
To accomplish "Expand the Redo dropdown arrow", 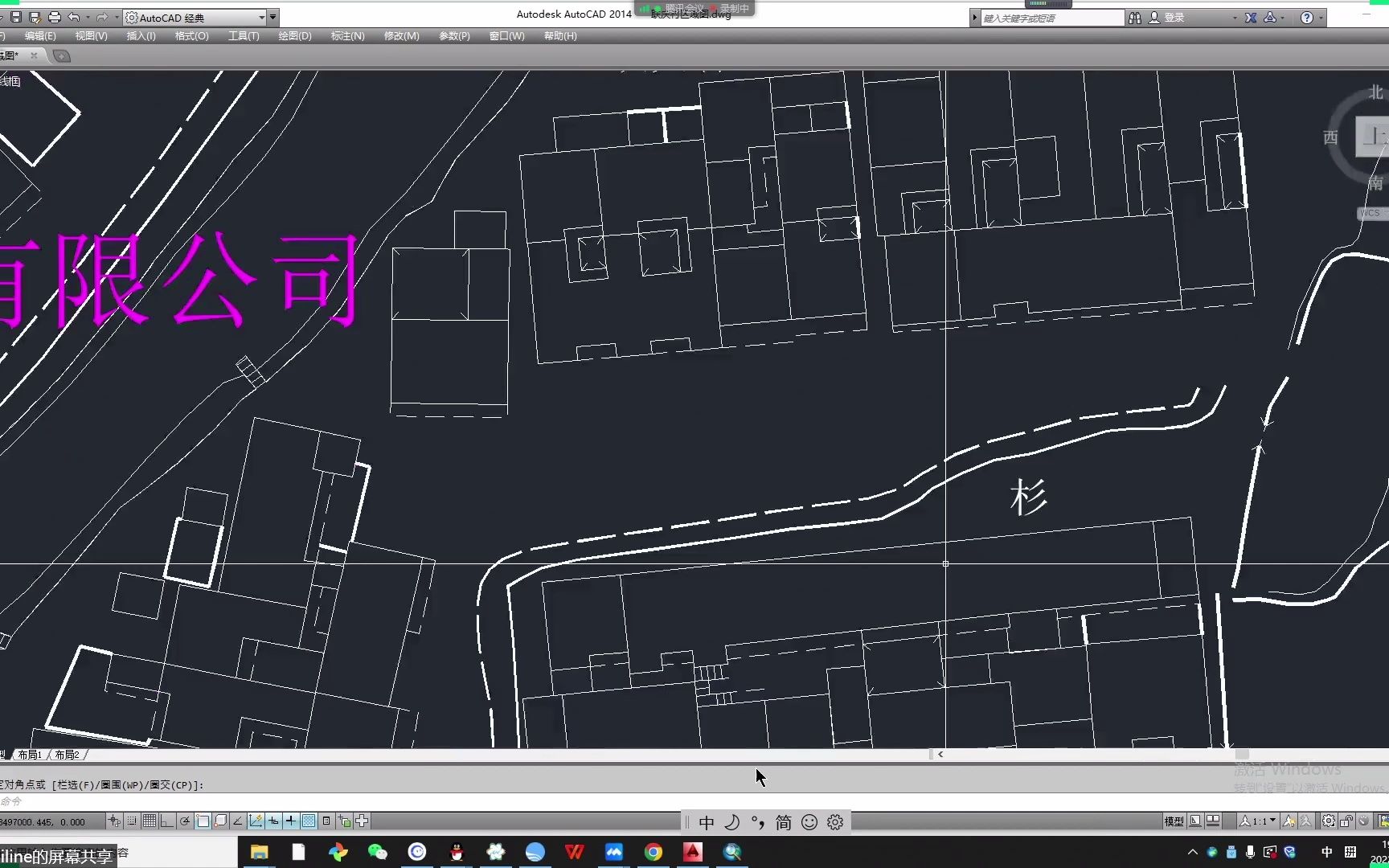I will tap(117, 17).
